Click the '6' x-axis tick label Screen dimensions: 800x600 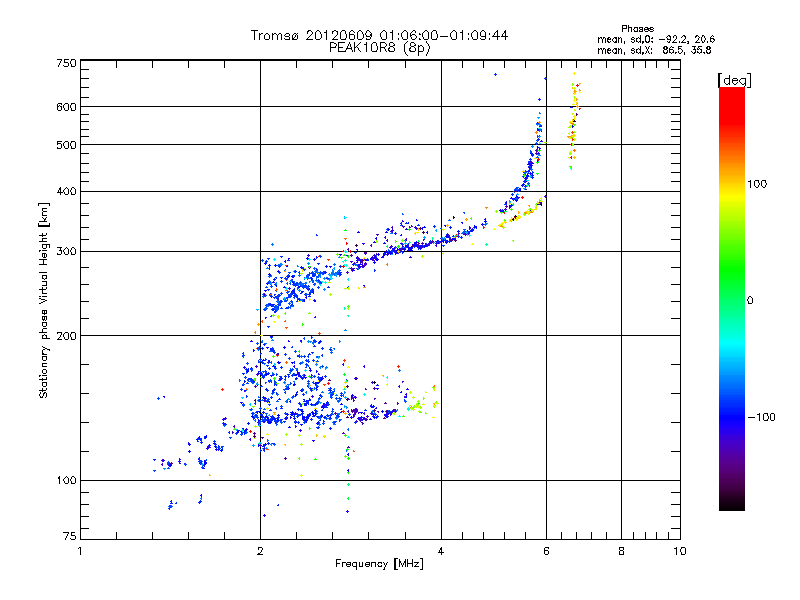[x=546, y=552]
